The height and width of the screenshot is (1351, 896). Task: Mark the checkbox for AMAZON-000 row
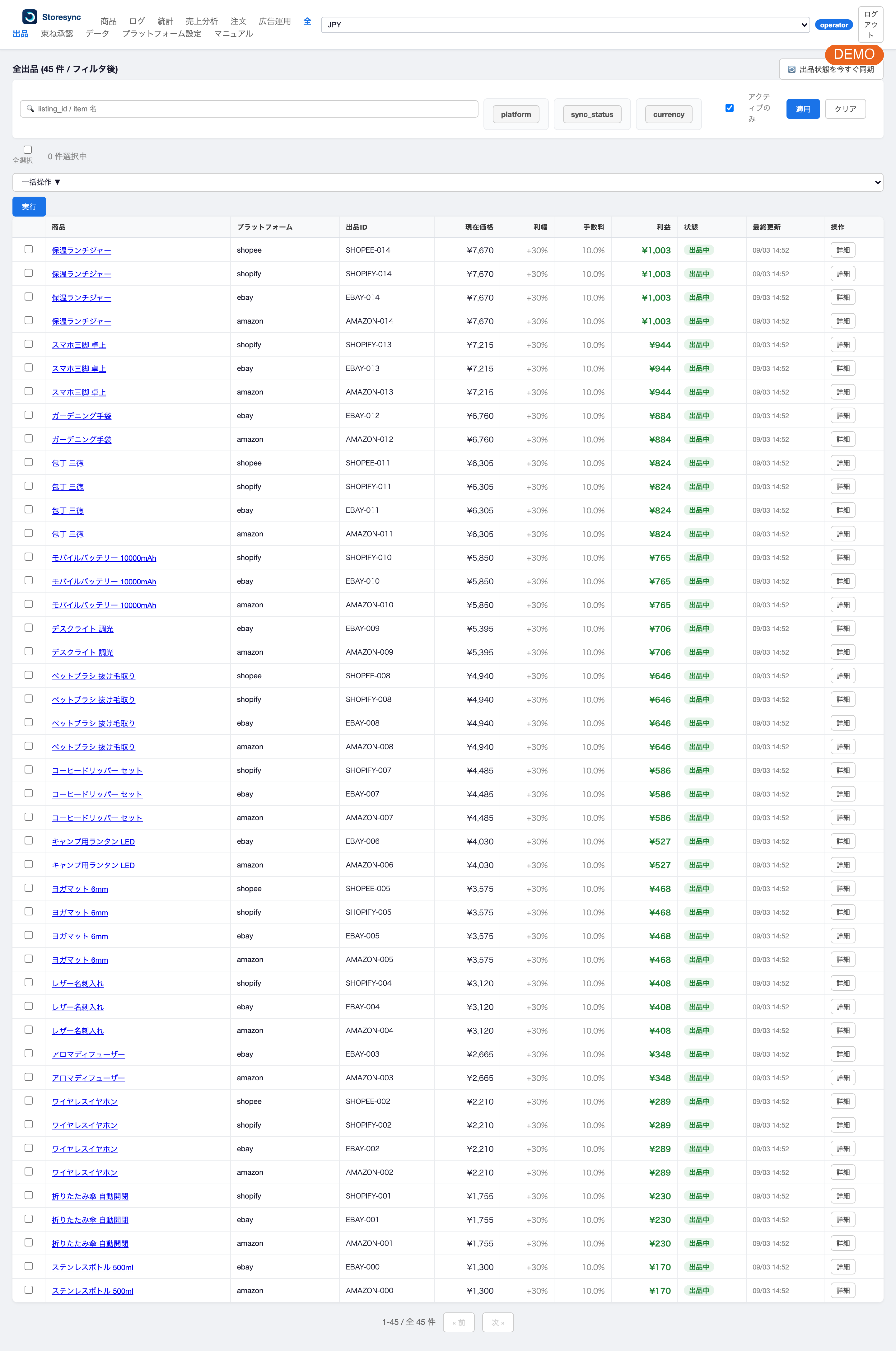pos(29,1290)
